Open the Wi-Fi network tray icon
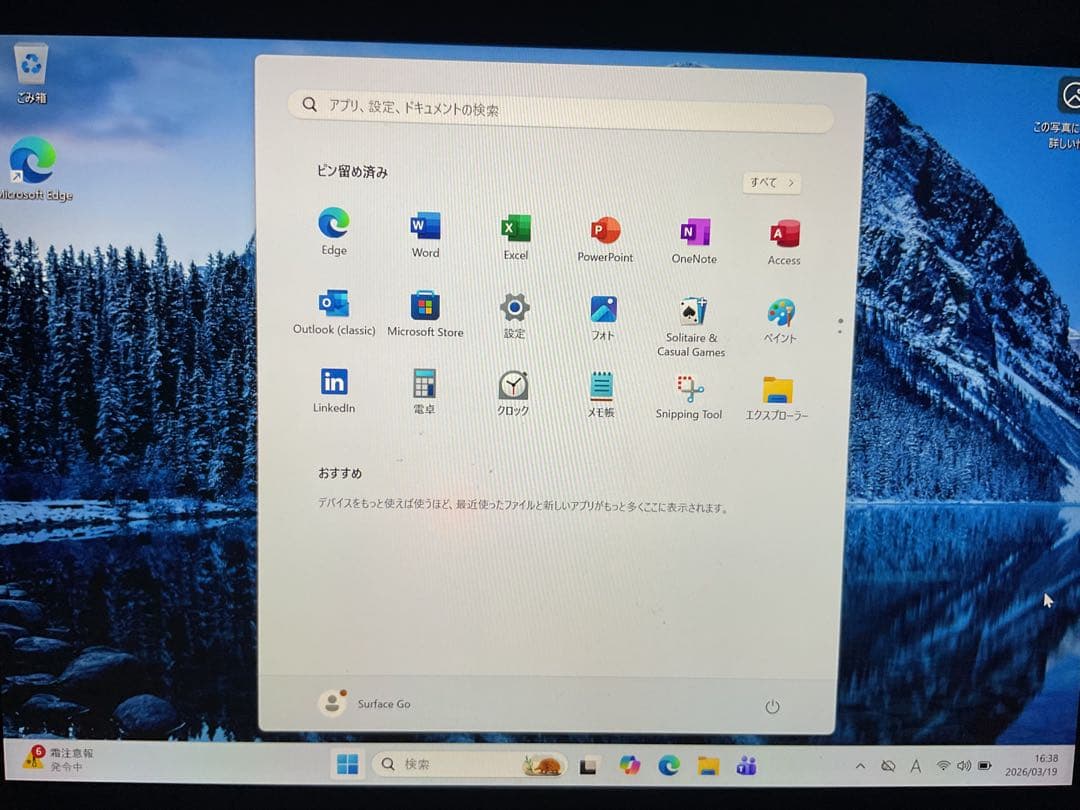This screenshot has width=1080, height=810. tap(944, 766)
